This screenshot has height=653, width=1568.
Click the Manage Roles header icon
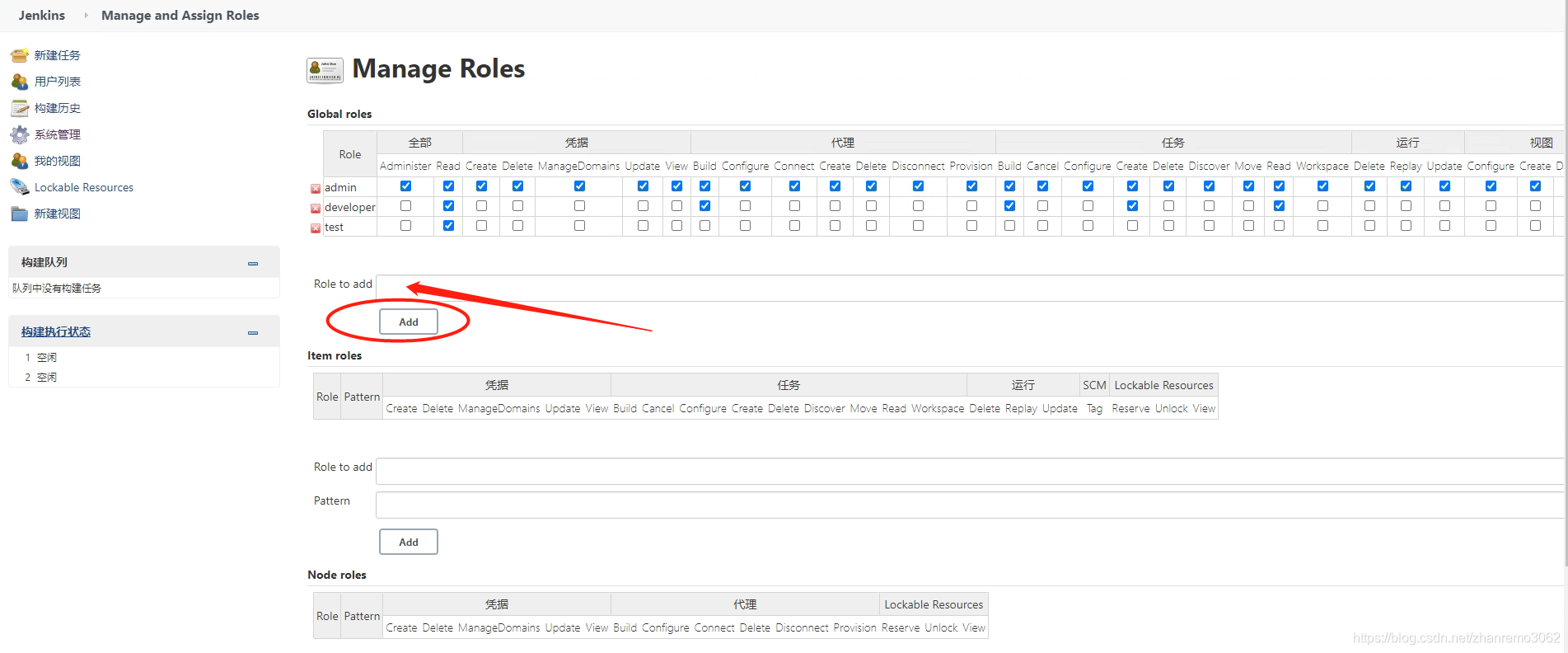coord(325,70)
